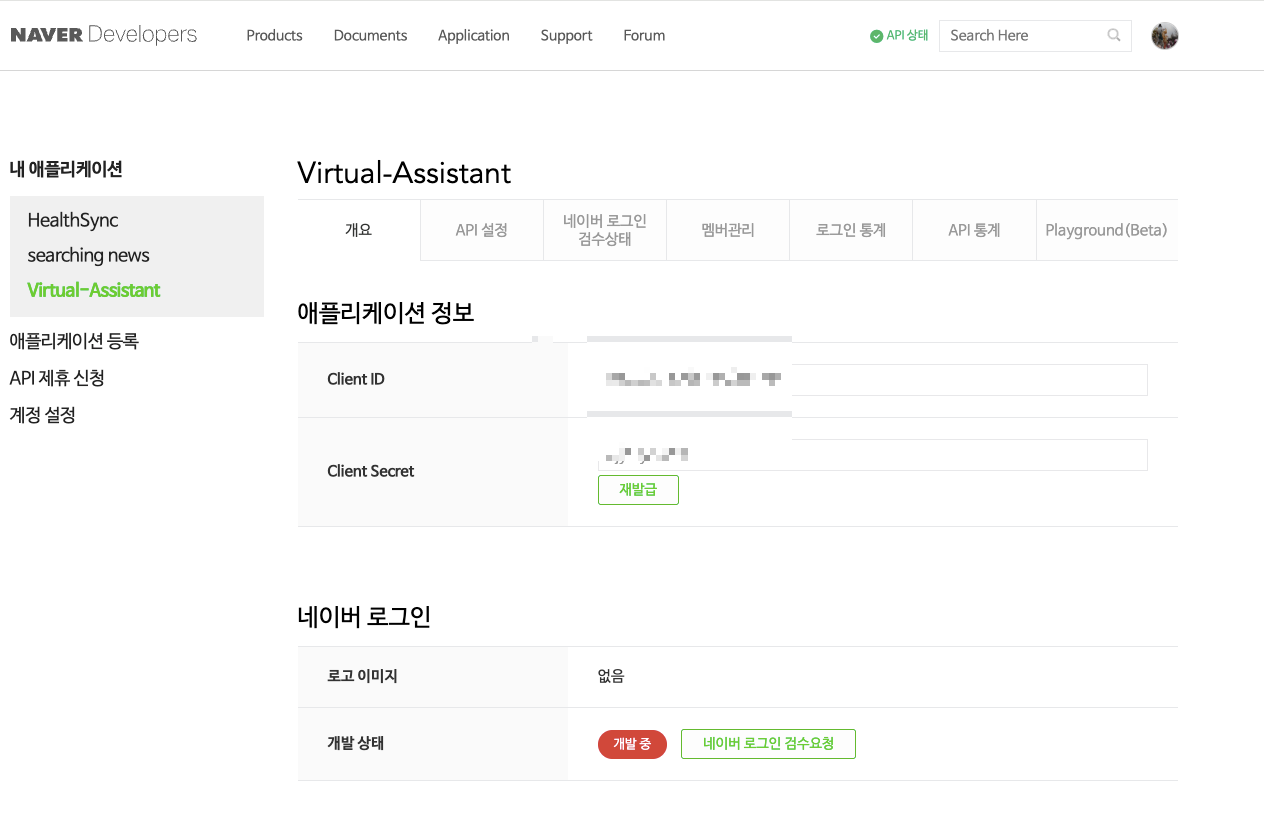Click the 네이버 로그인 section heading
The height and width of the screenshot is (836, 1264).
[x=364, y=617]
